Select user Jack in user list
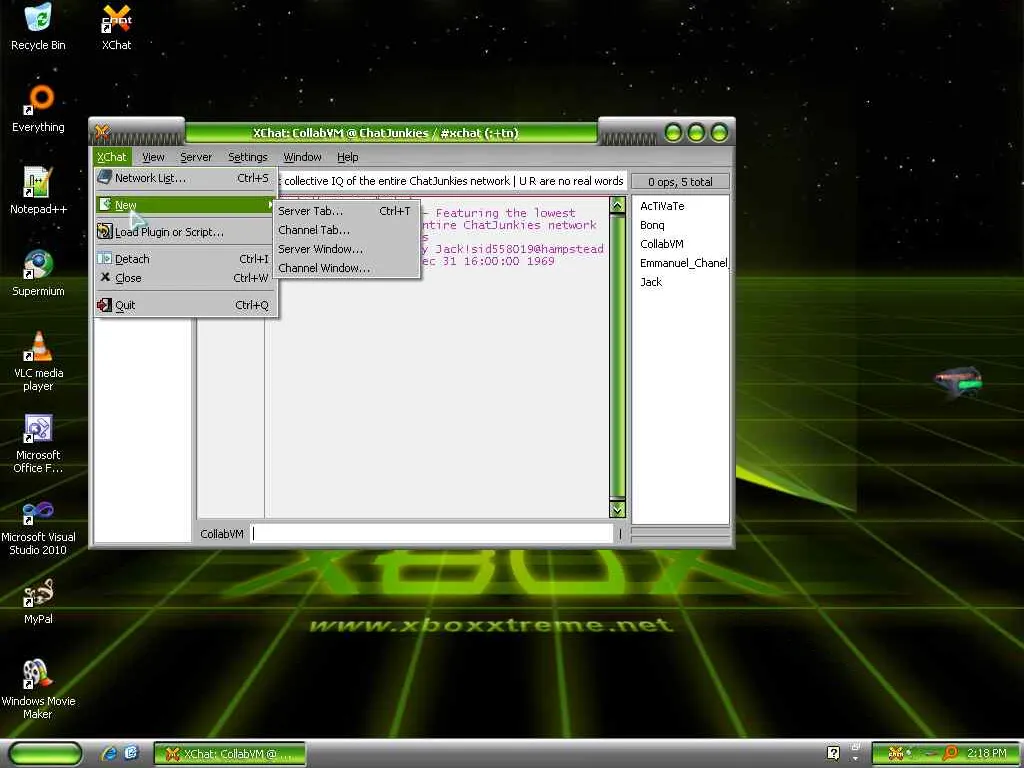The width and height of the screenshot is (1024, 768). (651, 281)
